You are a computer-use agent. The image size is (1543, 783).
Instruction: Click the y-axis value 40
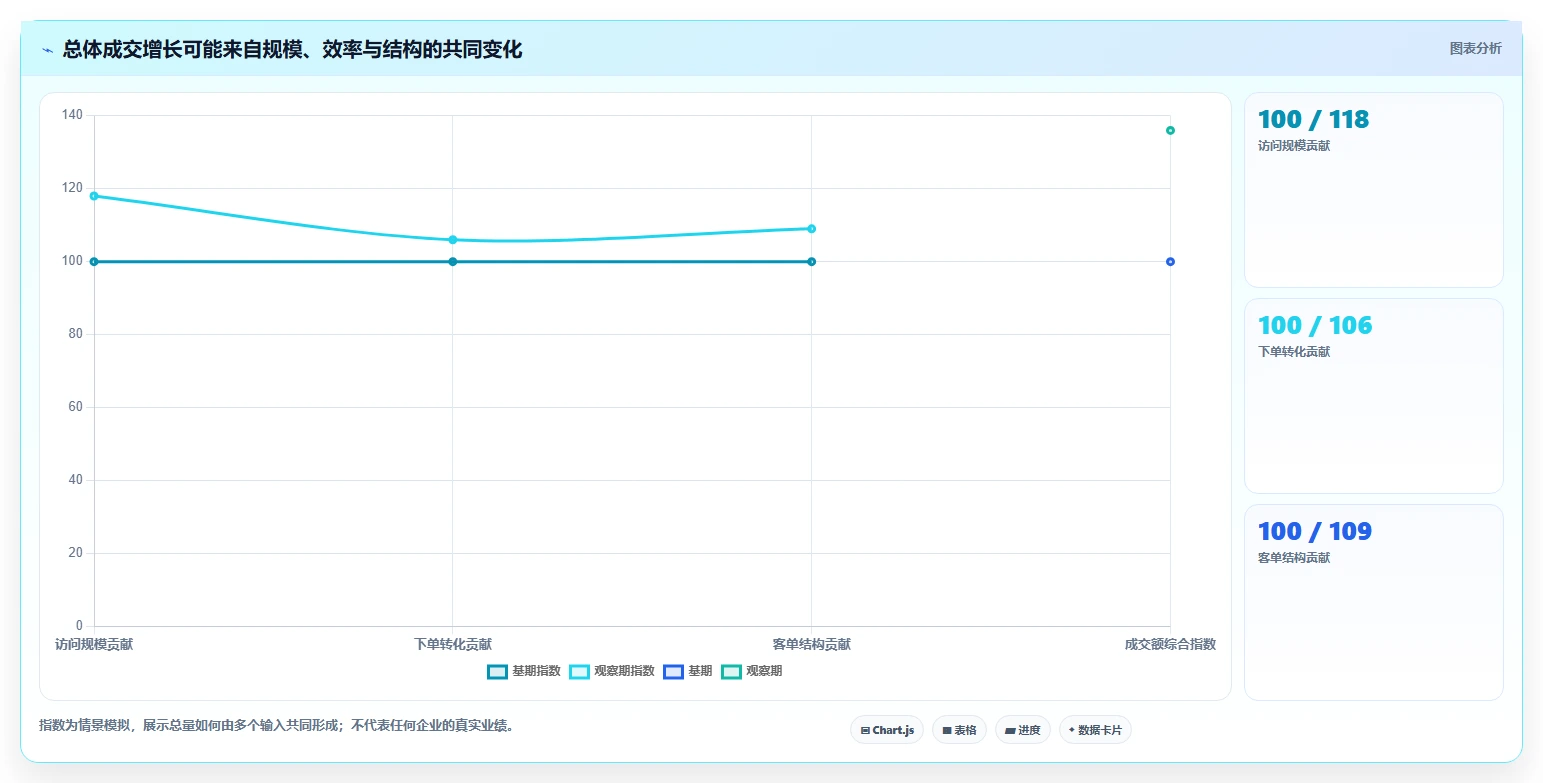pos(75,480)
